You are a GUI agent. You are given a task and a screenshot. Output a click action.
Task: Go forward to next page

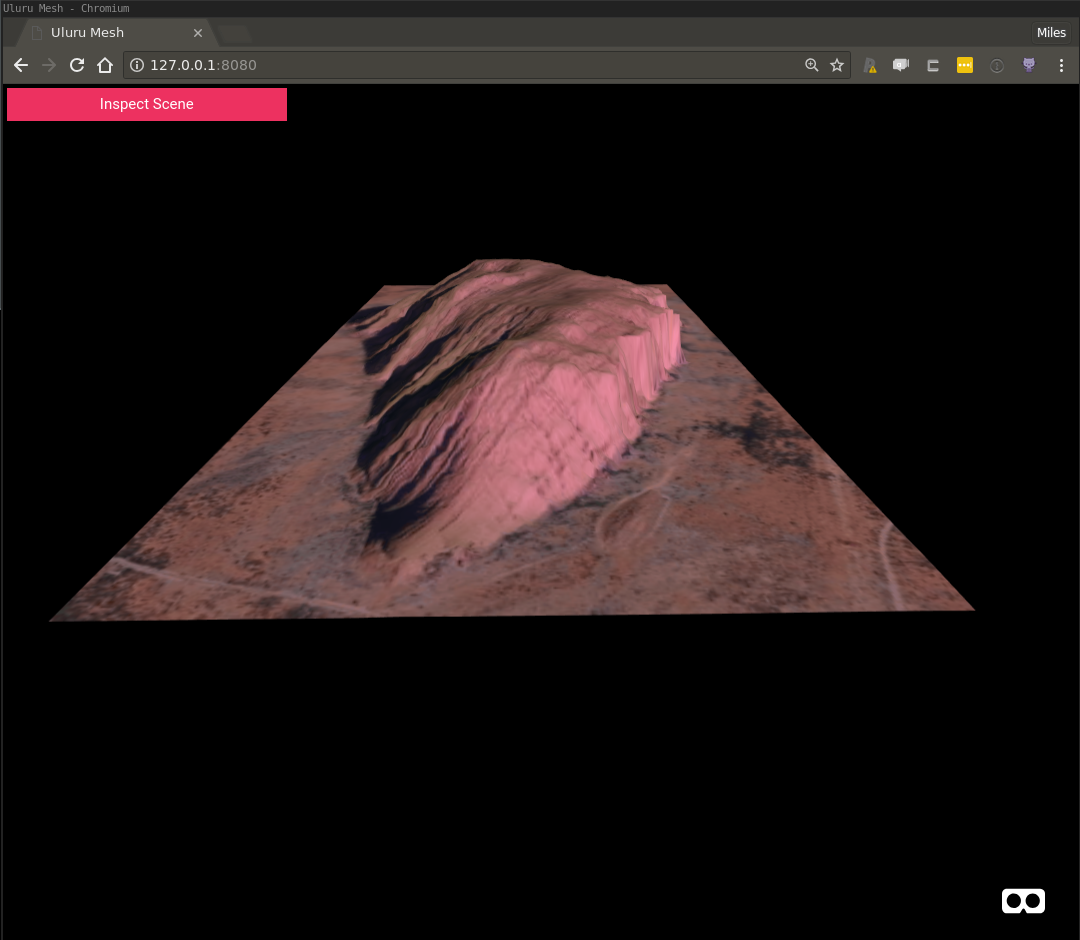pyautogui.click(x=49, y=65)
